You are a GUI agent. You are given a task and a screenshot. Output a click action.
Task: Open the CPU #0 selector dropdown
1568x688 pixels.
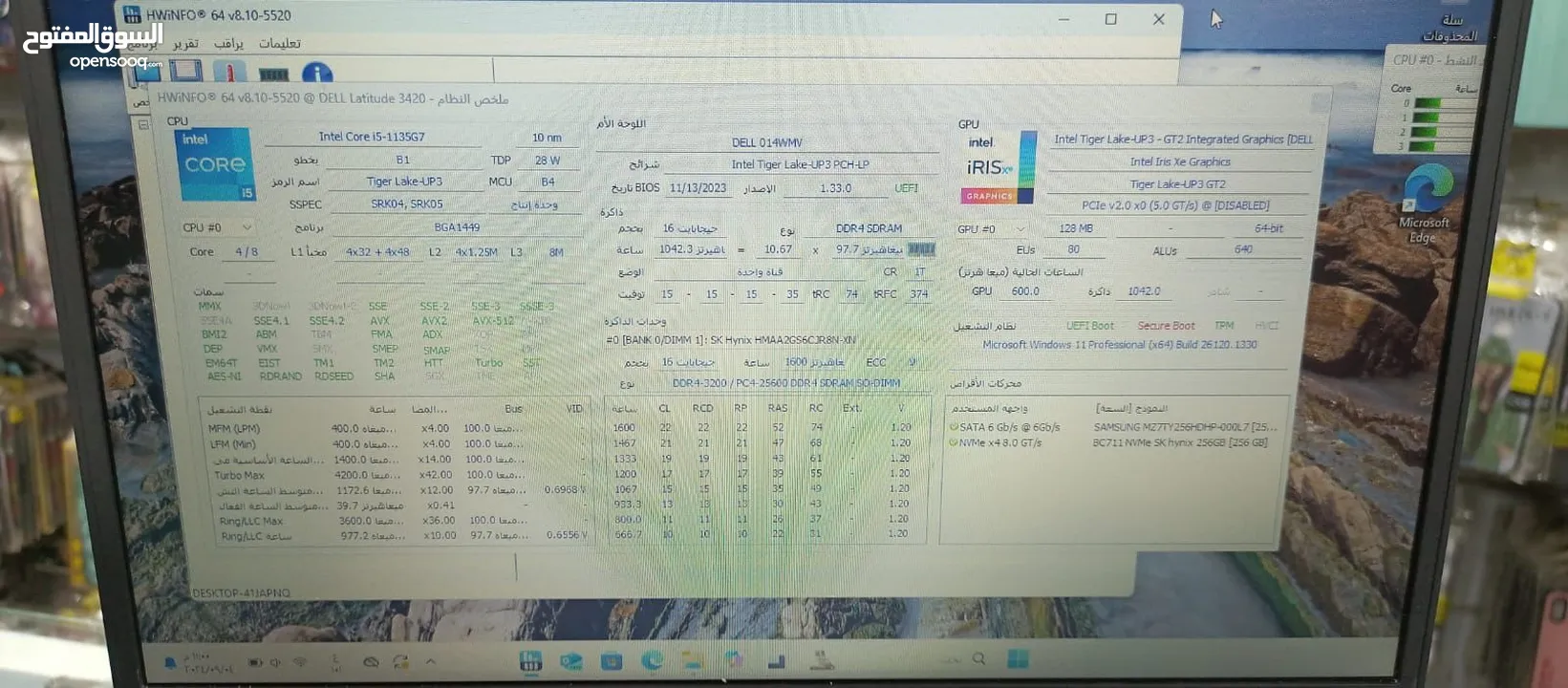pos(217,227)
